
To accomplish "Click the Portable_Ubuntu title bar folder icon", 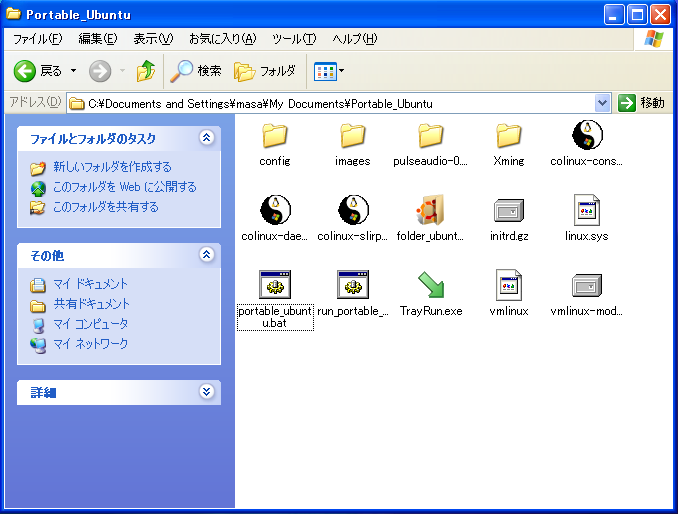I will point(13,14).
